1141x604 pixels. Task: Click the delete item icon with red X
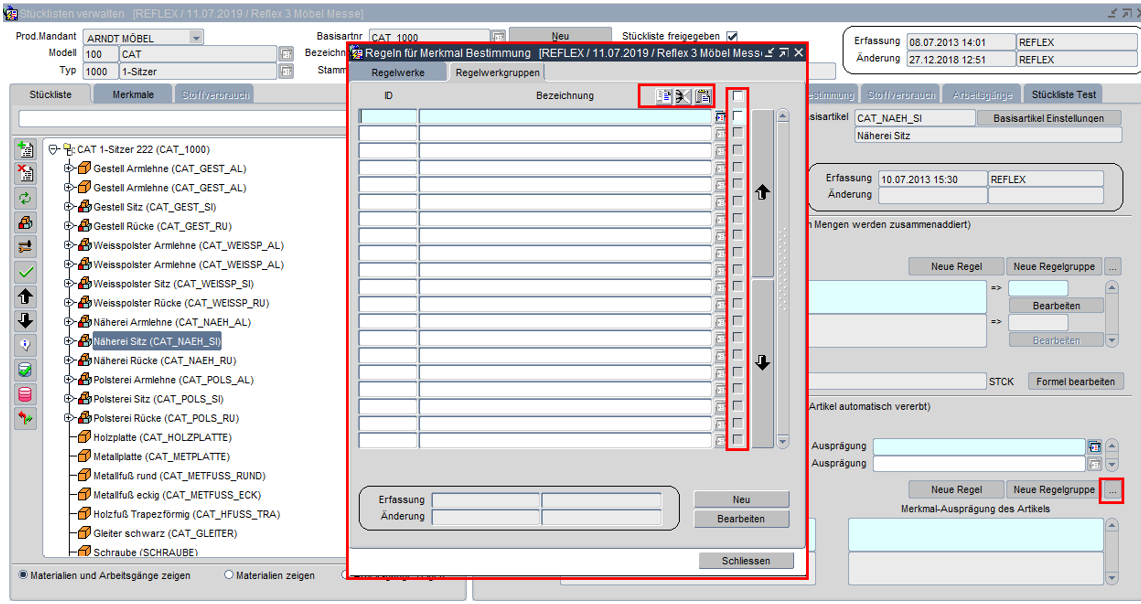26,173
